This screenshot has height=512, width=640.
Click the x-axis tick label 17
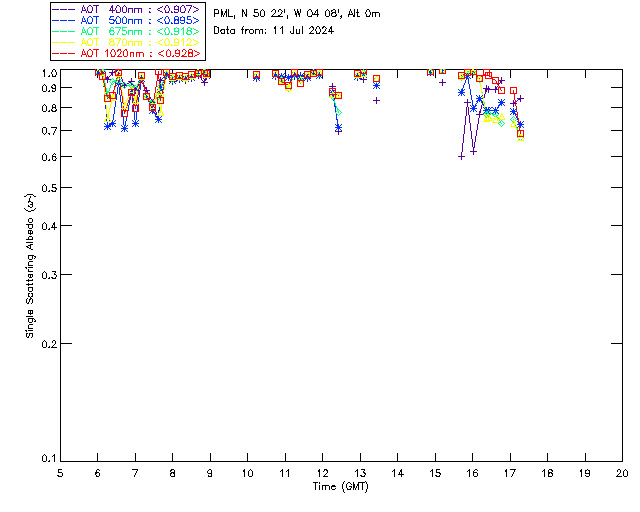(510, 473)
